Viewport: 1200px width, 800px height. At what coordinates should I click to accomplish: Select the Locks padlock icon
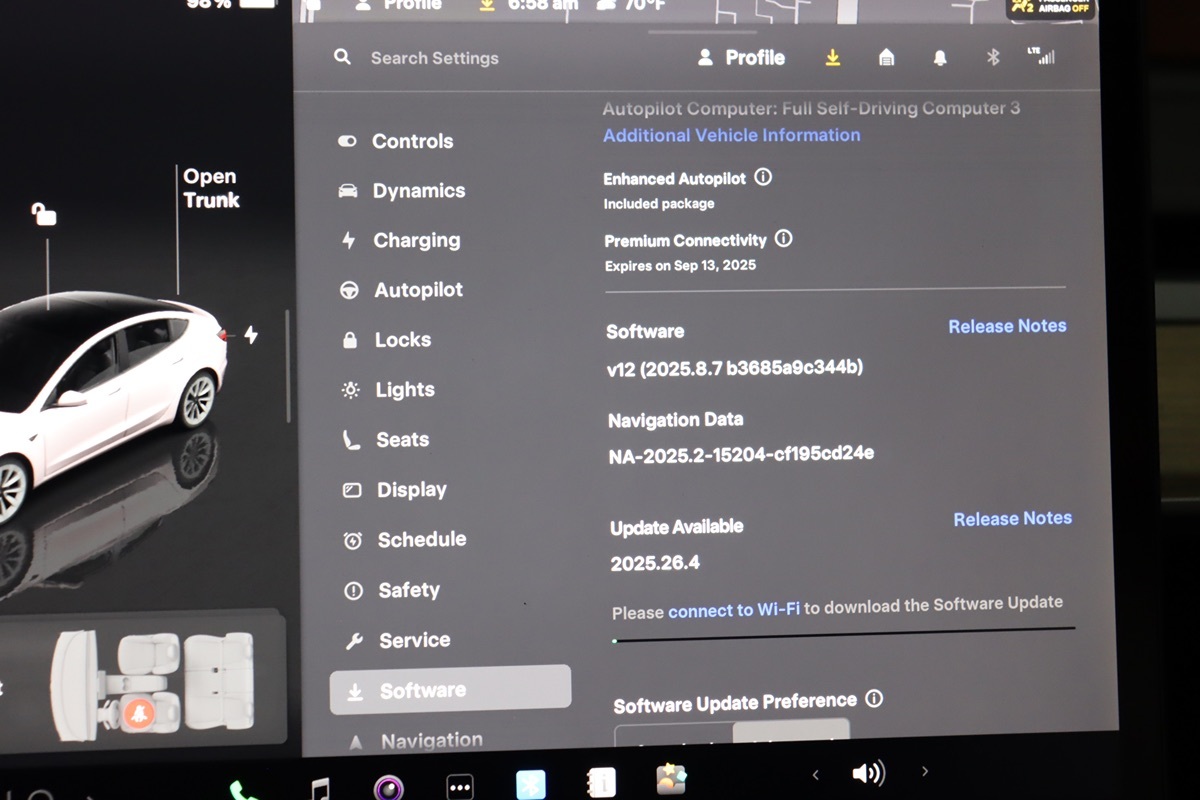[x=350, y=340]
